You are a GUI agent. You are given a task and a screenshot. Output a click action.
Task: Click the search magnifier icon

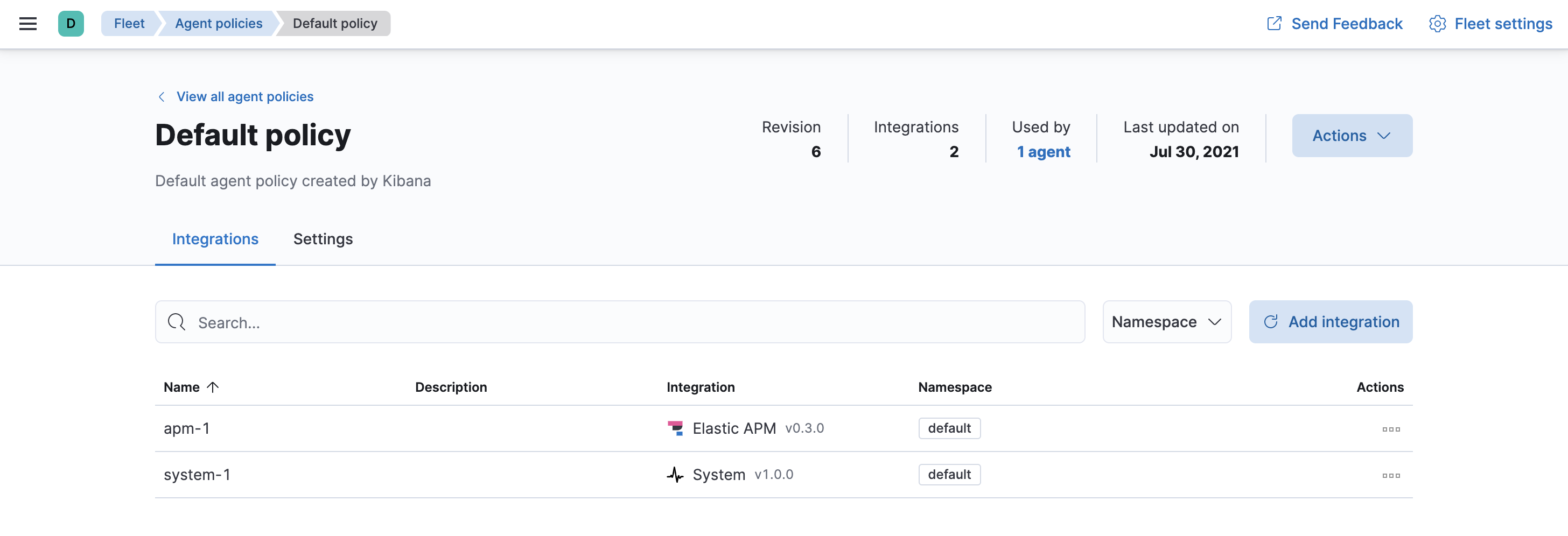click(x=177, y=322)
